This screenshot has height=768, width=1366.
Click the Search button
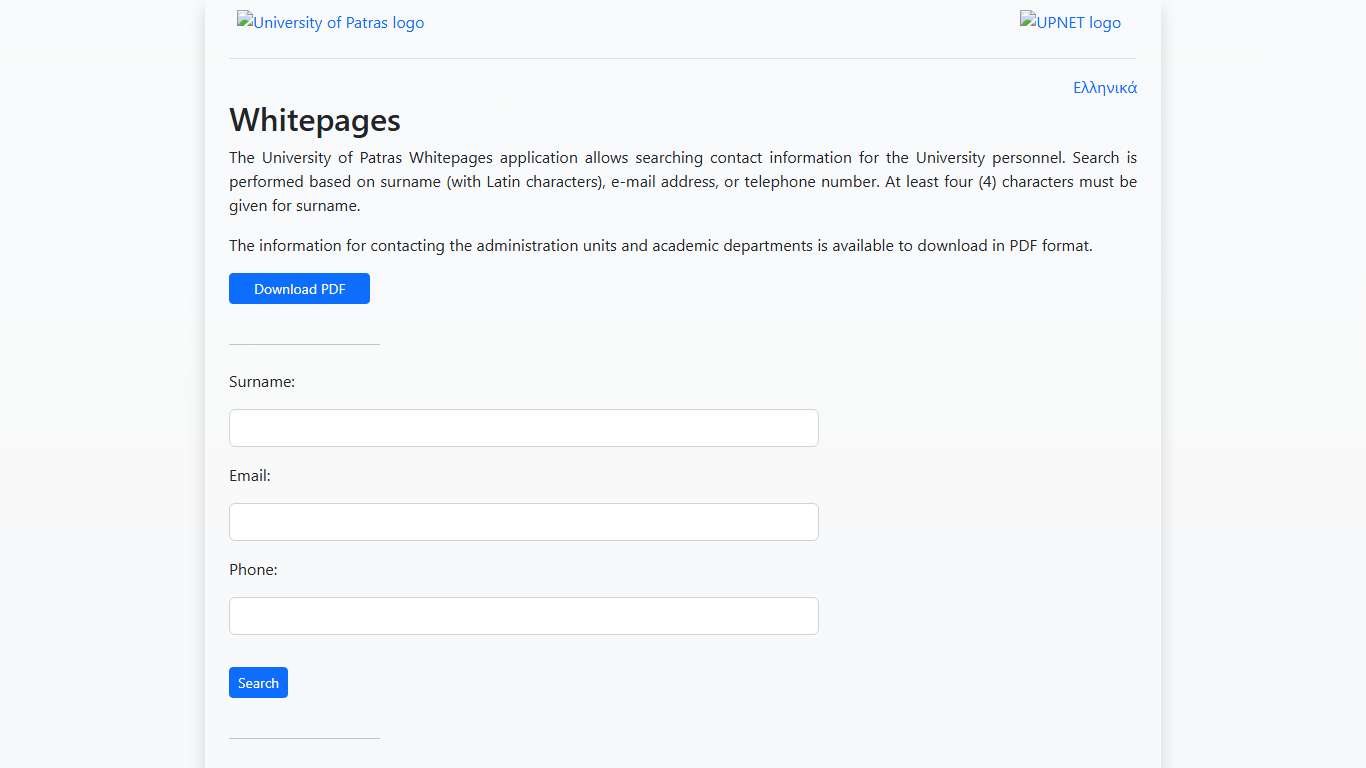point(258,682)
